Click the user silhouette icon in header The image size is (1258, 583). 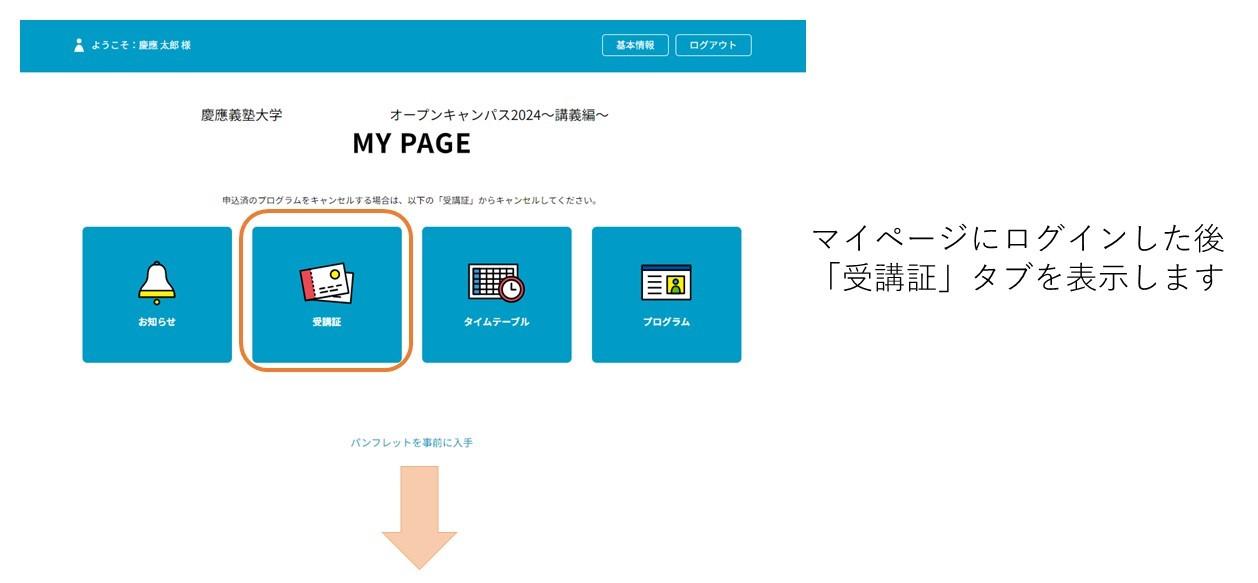(79, 45)
